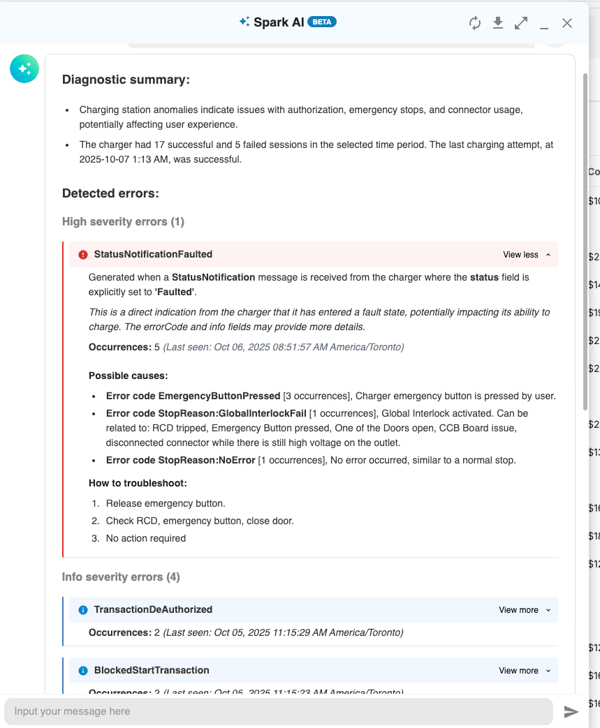
Task: Expand BlockedStartTransaction with View more
Action: coord(524,671)
